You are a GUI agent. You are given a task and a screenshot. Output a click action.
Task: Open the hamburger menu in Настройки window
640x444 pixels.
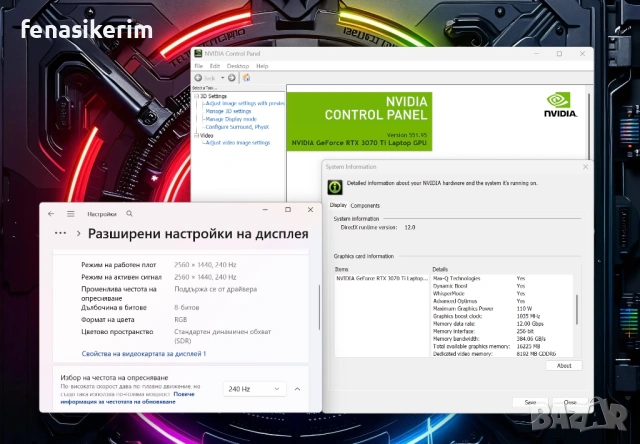pos(71,214)
